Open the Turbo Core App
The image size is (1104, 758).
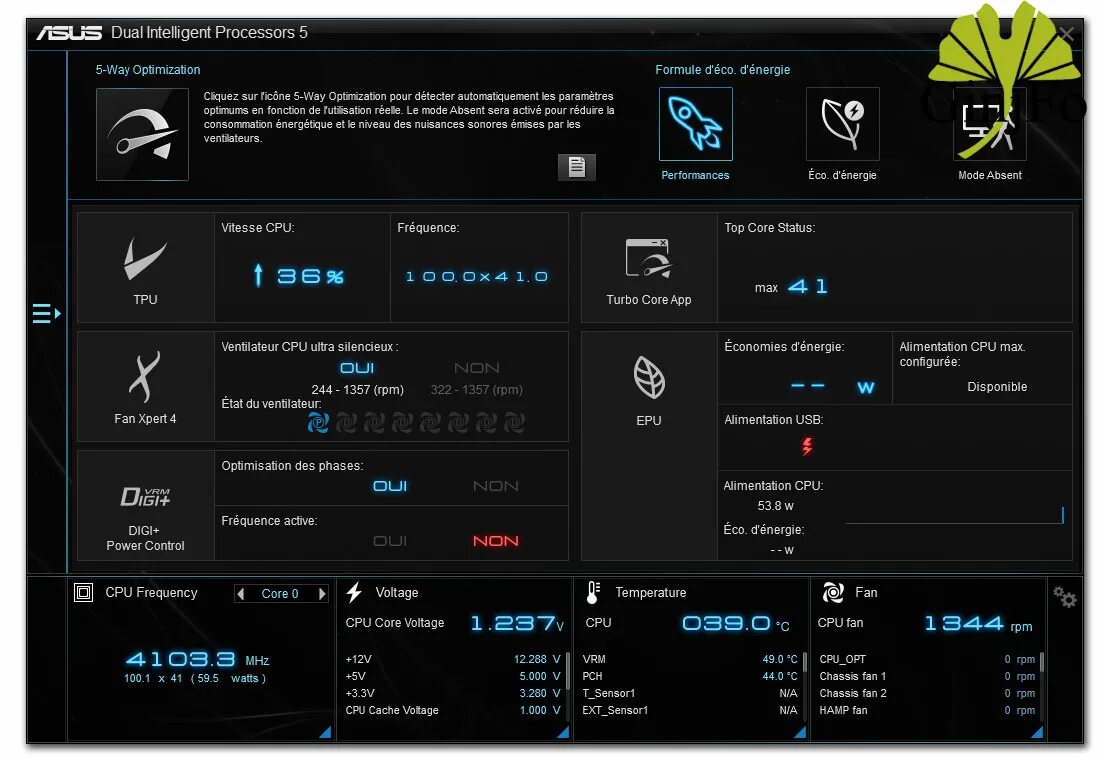coord(648,268)
